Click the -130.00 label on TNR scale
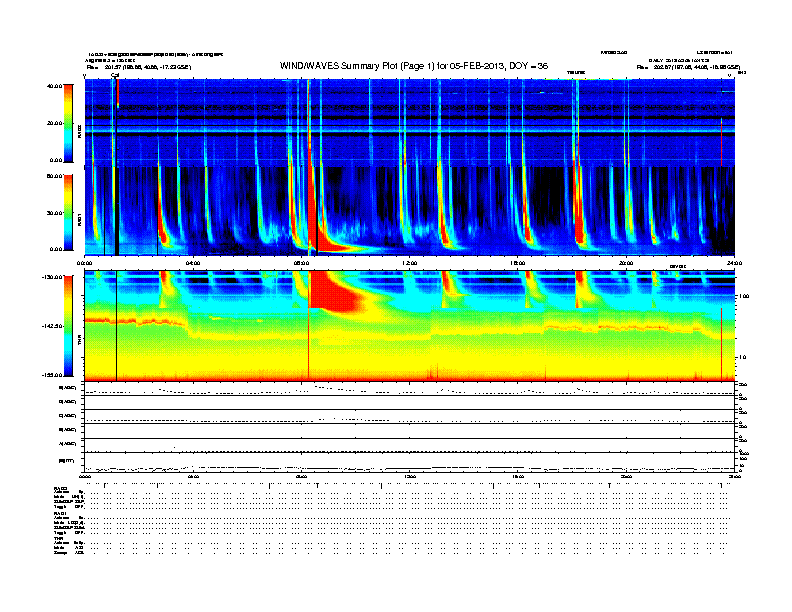Image resolution: width=792 pixels, height=612 pixels. pyautogui.click(x=52, y=277)
